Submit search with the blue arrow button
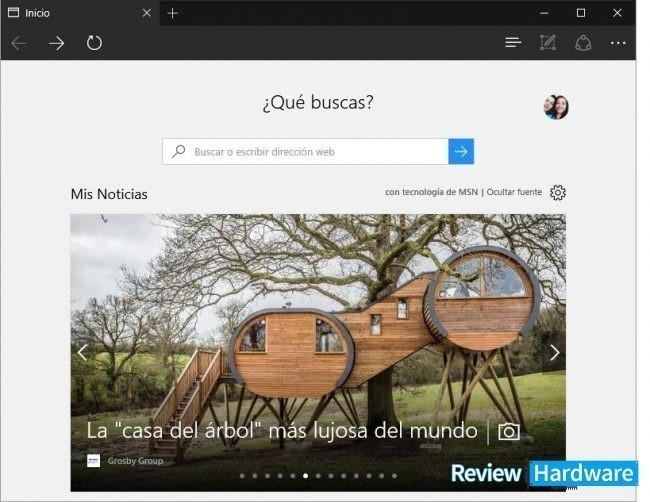The width and height of the screenshot is (650, 502). (x=461, y=152)
